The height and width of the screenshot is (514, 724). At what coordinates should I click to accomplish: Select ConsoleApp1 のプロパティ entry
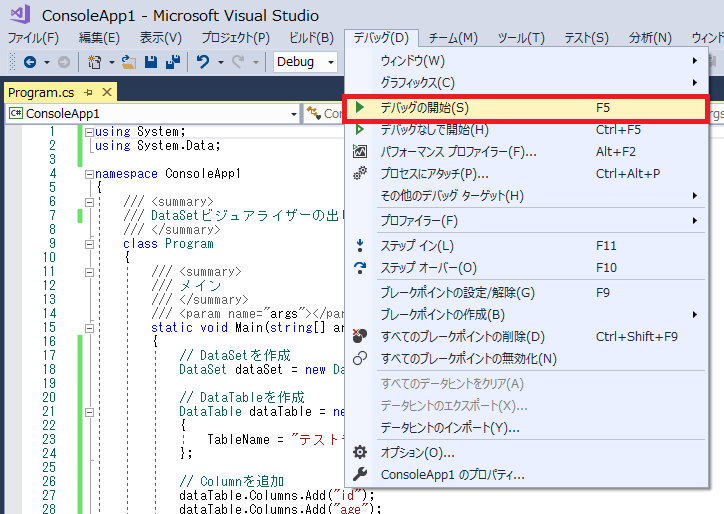pos(527,474)
